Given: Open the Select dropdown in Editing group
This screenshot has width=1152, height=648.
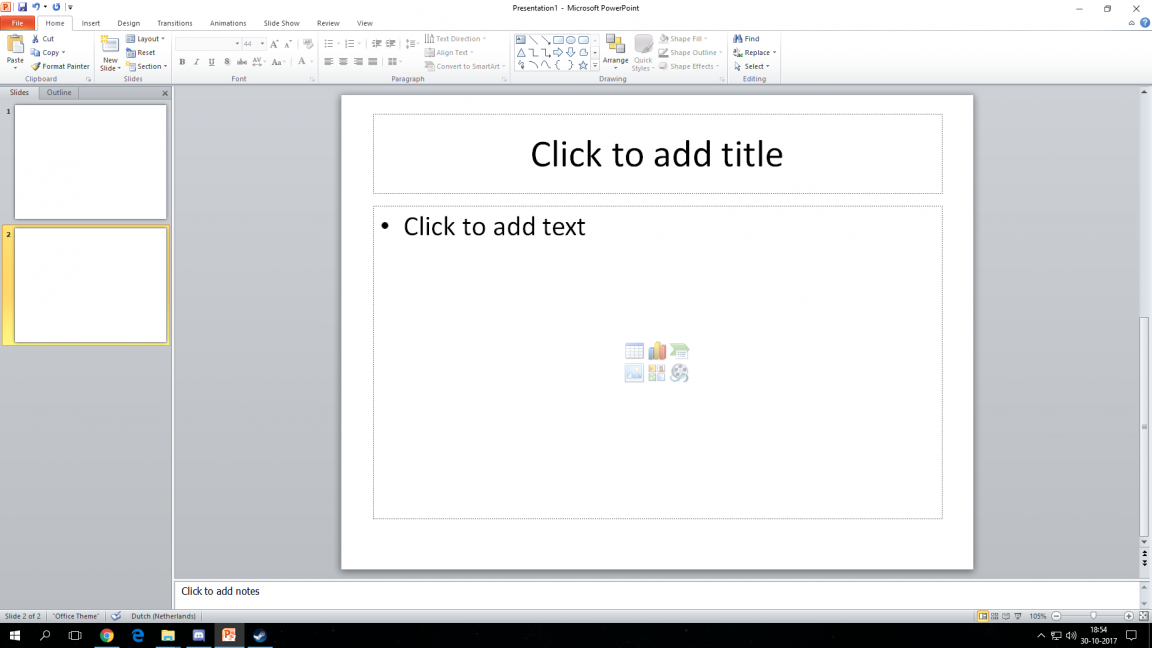Looking at the screenshot, I should [753, 67].
